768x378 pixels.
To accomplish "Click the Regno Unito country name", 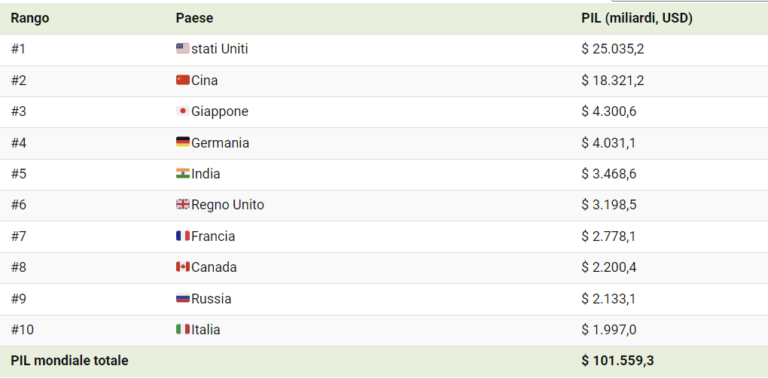I will [x=228, y=205].
